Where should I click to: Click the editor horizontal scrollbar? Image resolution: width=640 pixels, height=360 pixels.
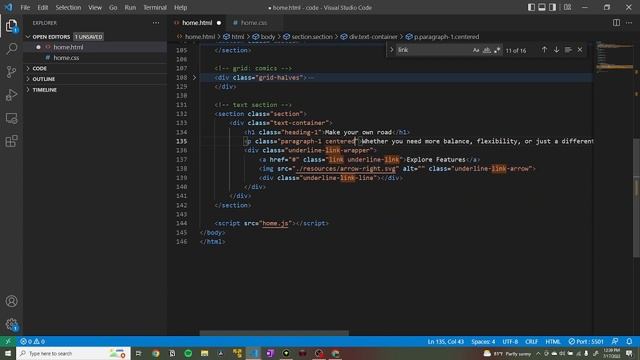(274, 333)
